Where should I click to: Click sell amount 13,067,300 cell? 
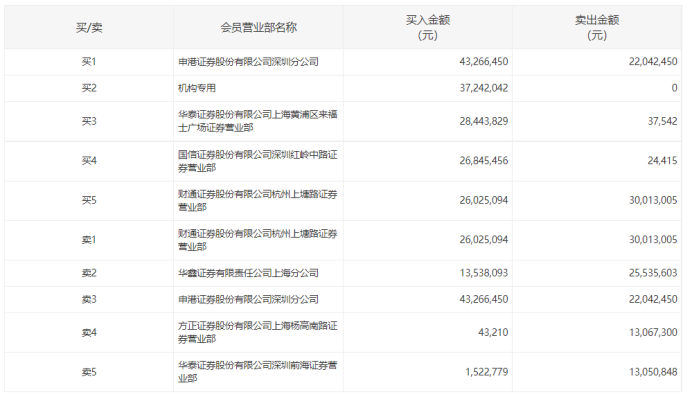(x=653, y=332)
